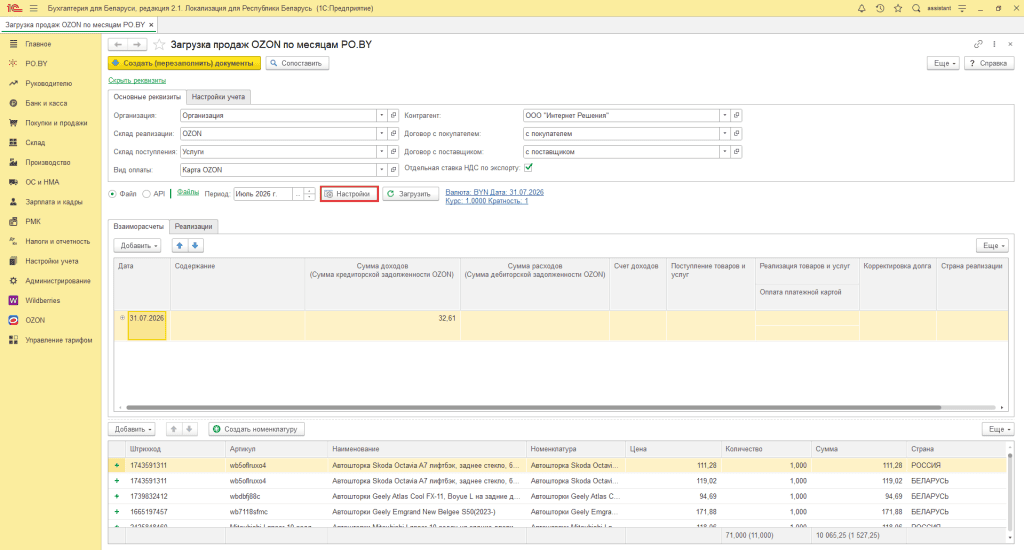Open the notifications bell icon

pyautogui.click(x=861, y=8)
